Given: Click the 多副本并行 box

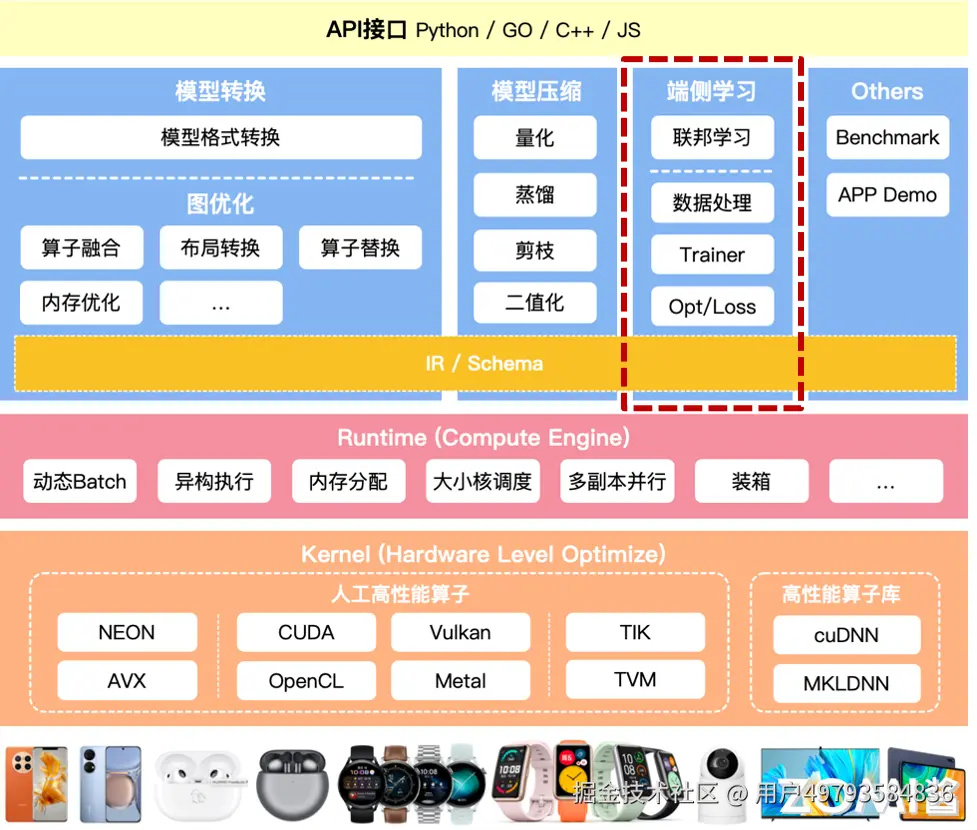Looking at the screenshot, I should pyautogui.click(x=617, y=481).
